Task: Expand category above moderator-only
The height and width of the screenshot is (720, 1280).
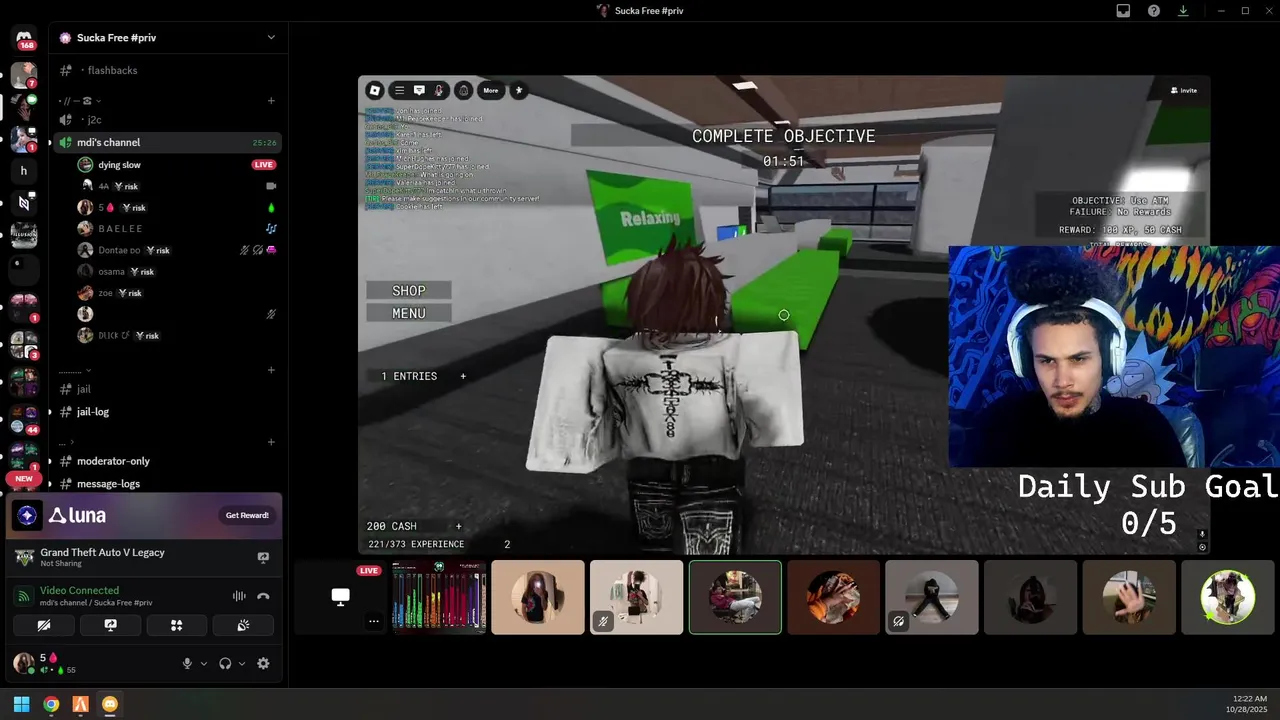Action: point(67,442)
